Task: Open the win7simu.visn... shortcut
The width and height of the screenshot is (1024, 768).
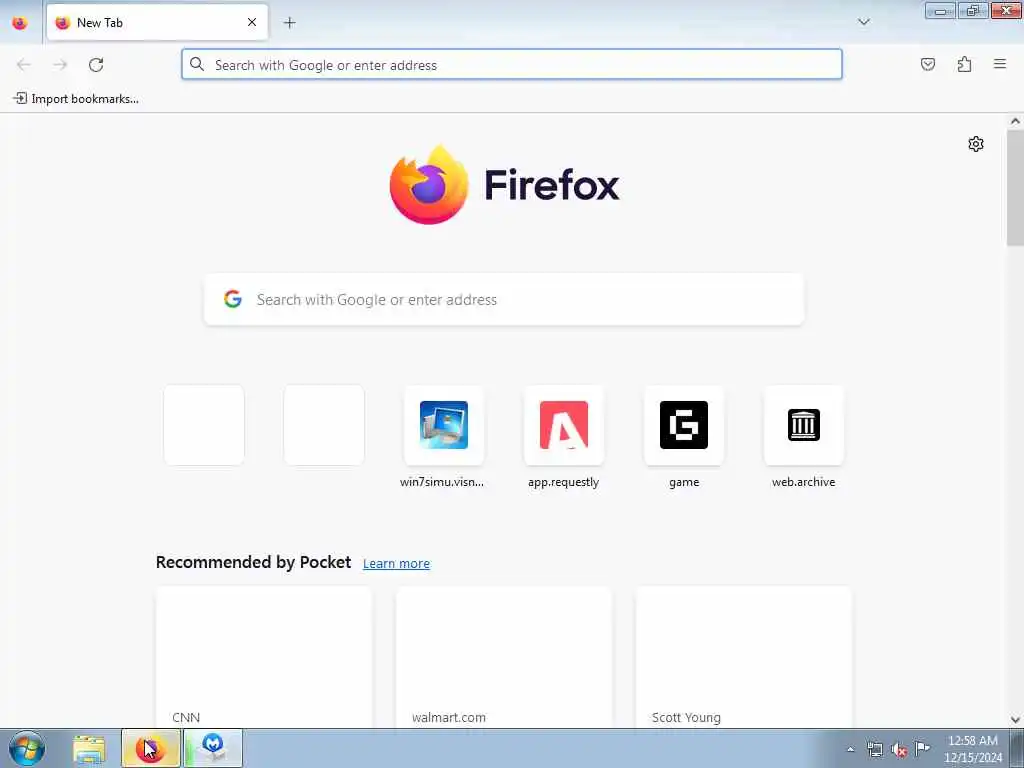Action: pyautogui.click(x=443, y=437)
